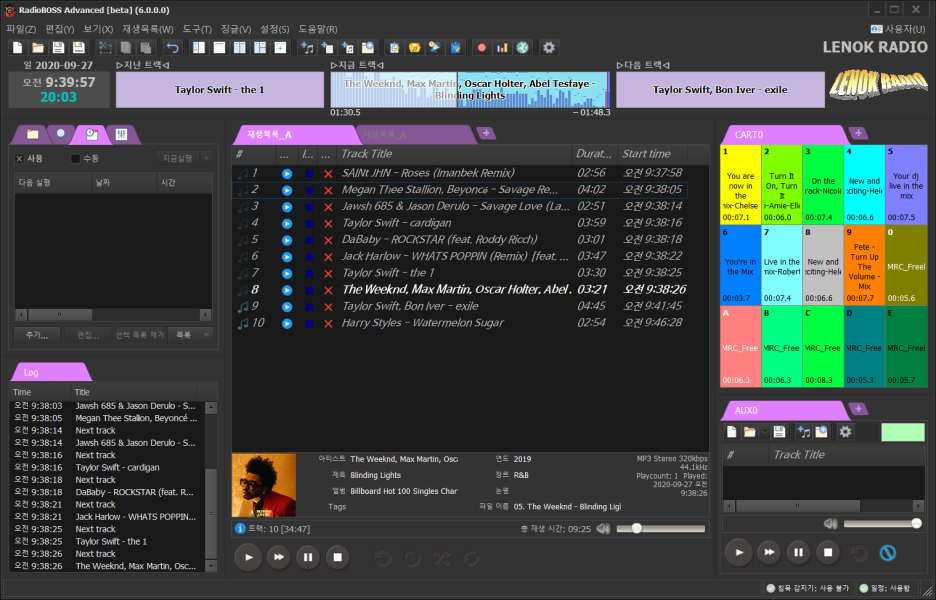
Task: Click the orange music folder icon in toolbar
Action: (x=414, y=48)
